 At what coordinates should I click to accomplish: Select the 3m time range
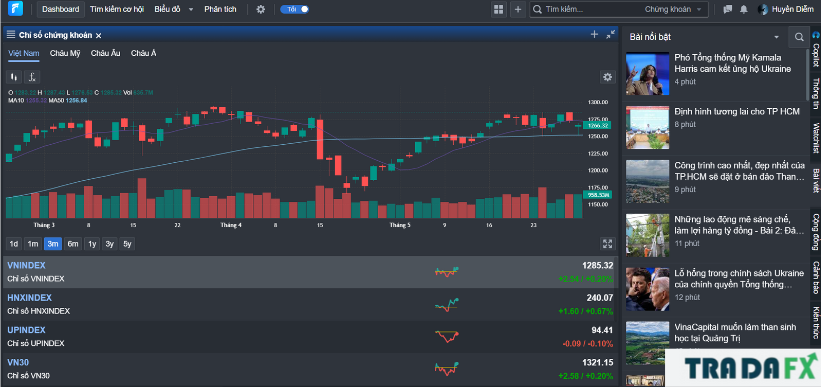tap(53, 244)
